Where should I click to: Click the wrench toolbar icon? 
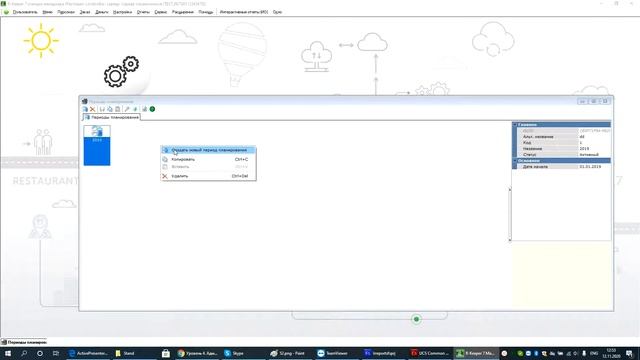127,109
